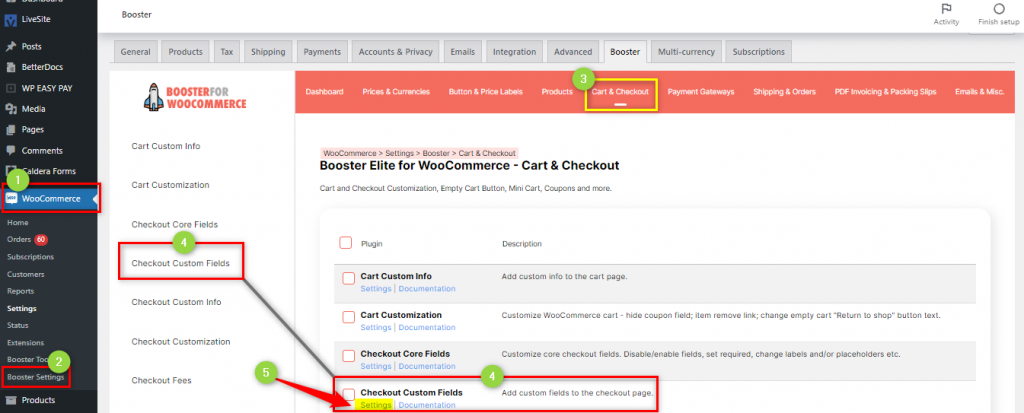Open the Booster Settings submenu item

click(x=35, y=378)
